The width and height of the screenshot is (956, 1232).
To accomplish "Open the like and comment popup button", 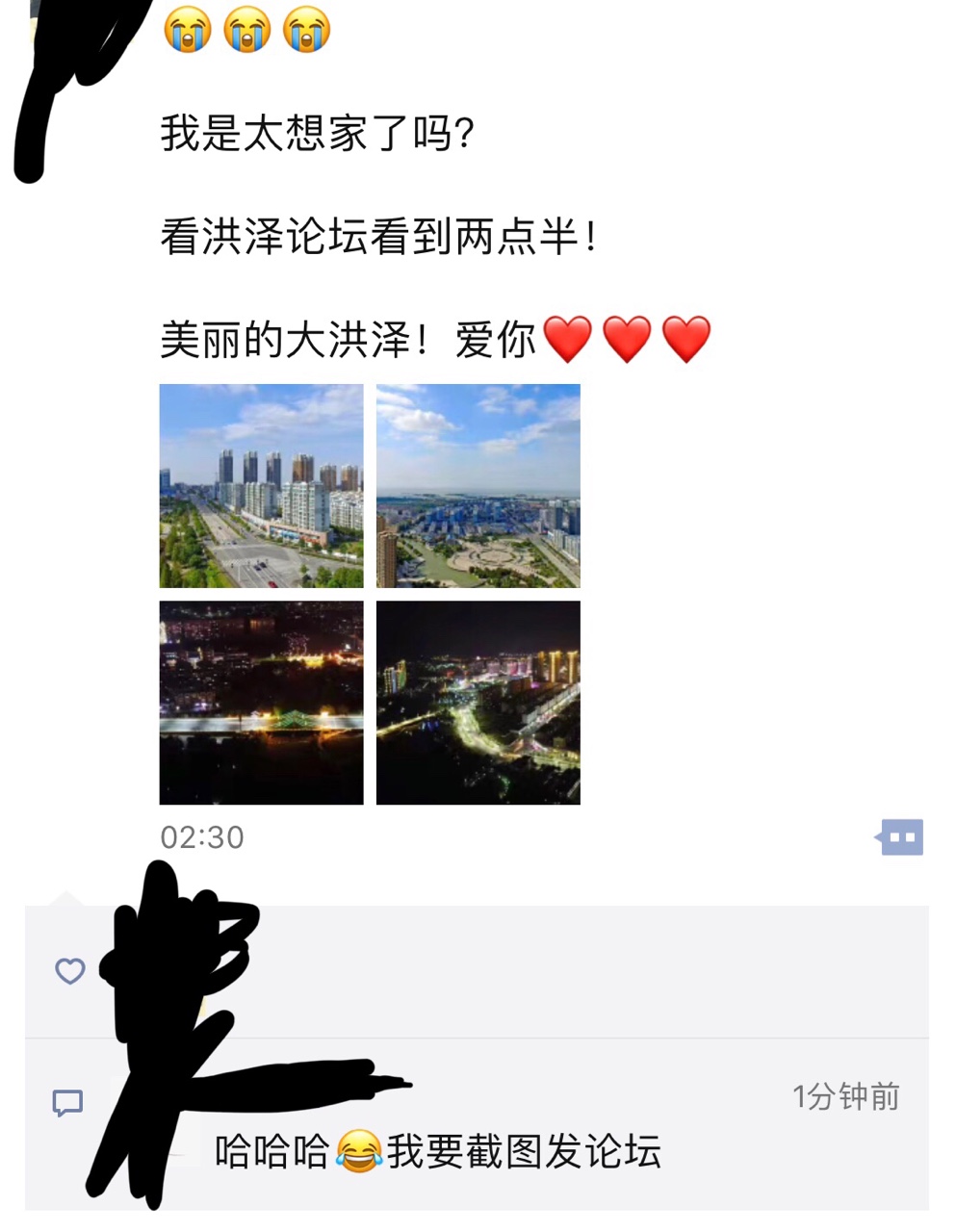I will pyautogui.click(x=899, y=837).
